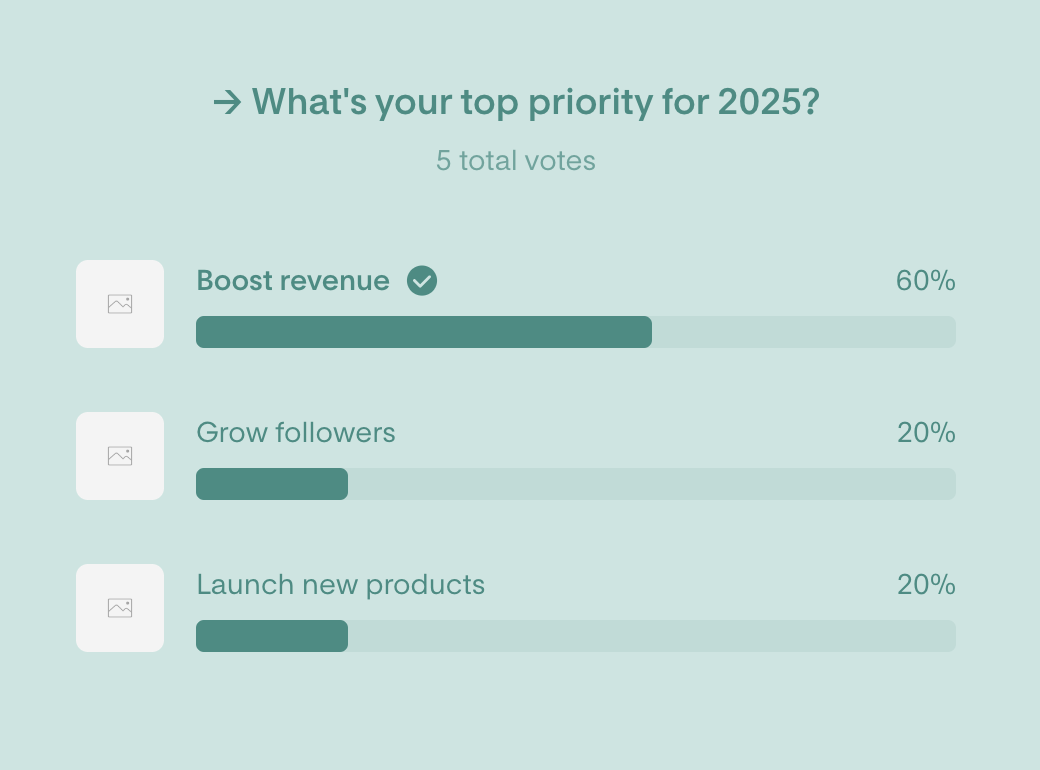Click the Launch new products progress bar fill
1040x770 pixels.
(272, 635)
